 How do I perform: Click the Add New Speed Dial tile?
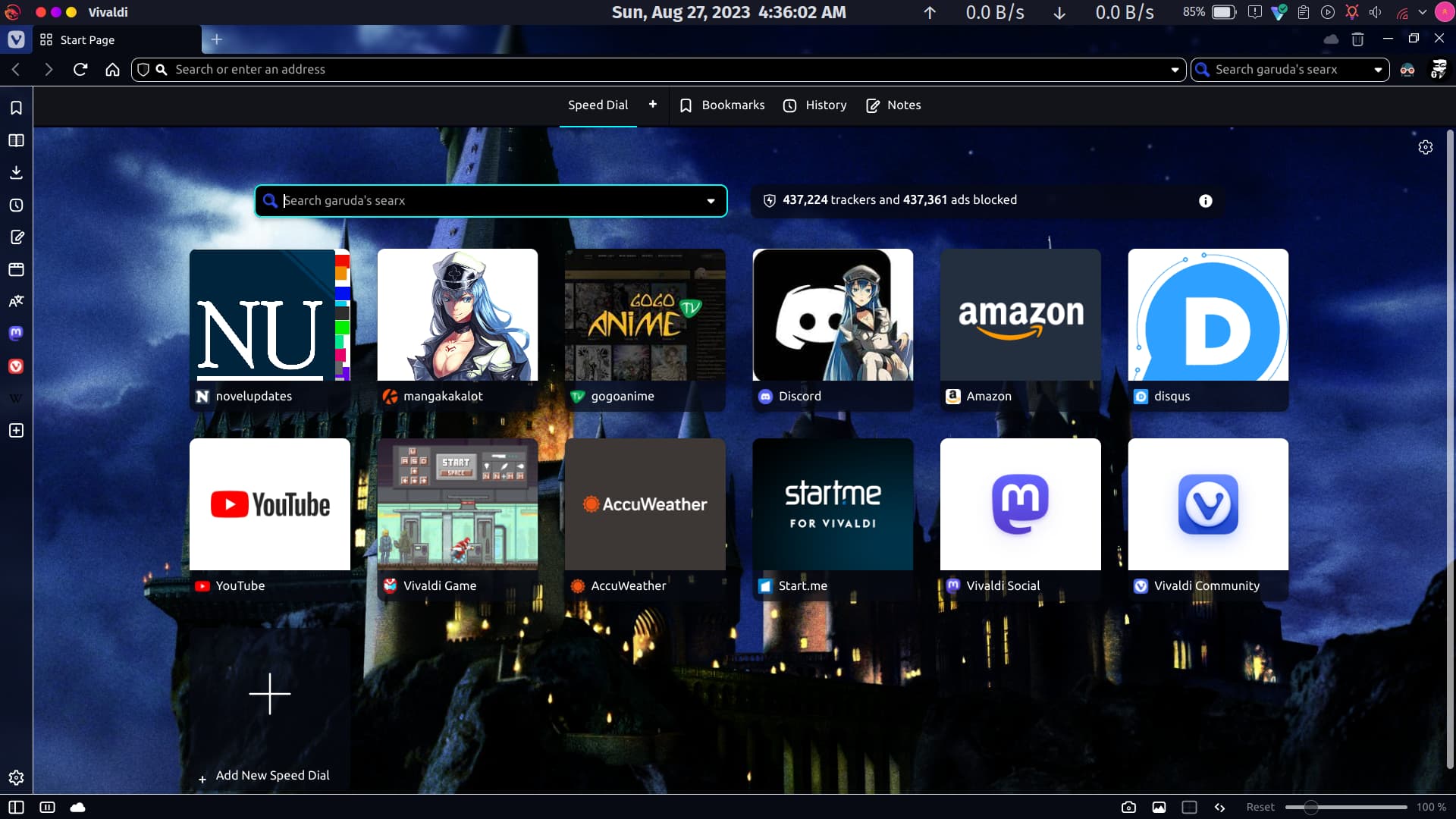pos(269,705)
